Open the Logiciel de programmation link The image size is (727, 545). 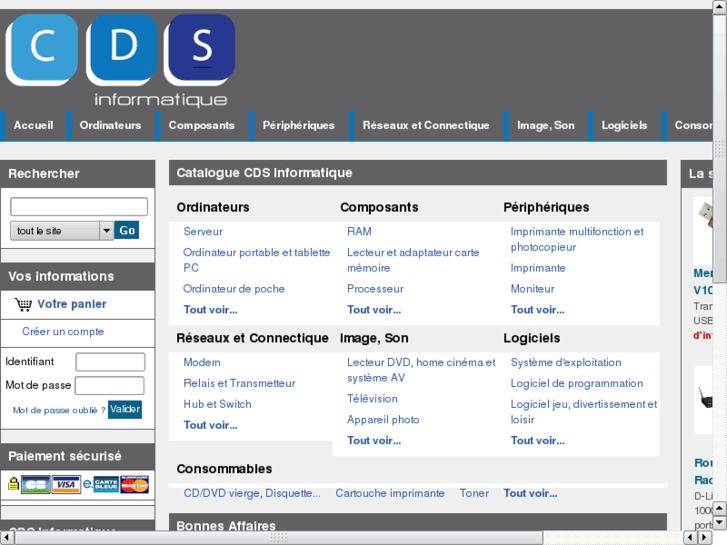577,383
